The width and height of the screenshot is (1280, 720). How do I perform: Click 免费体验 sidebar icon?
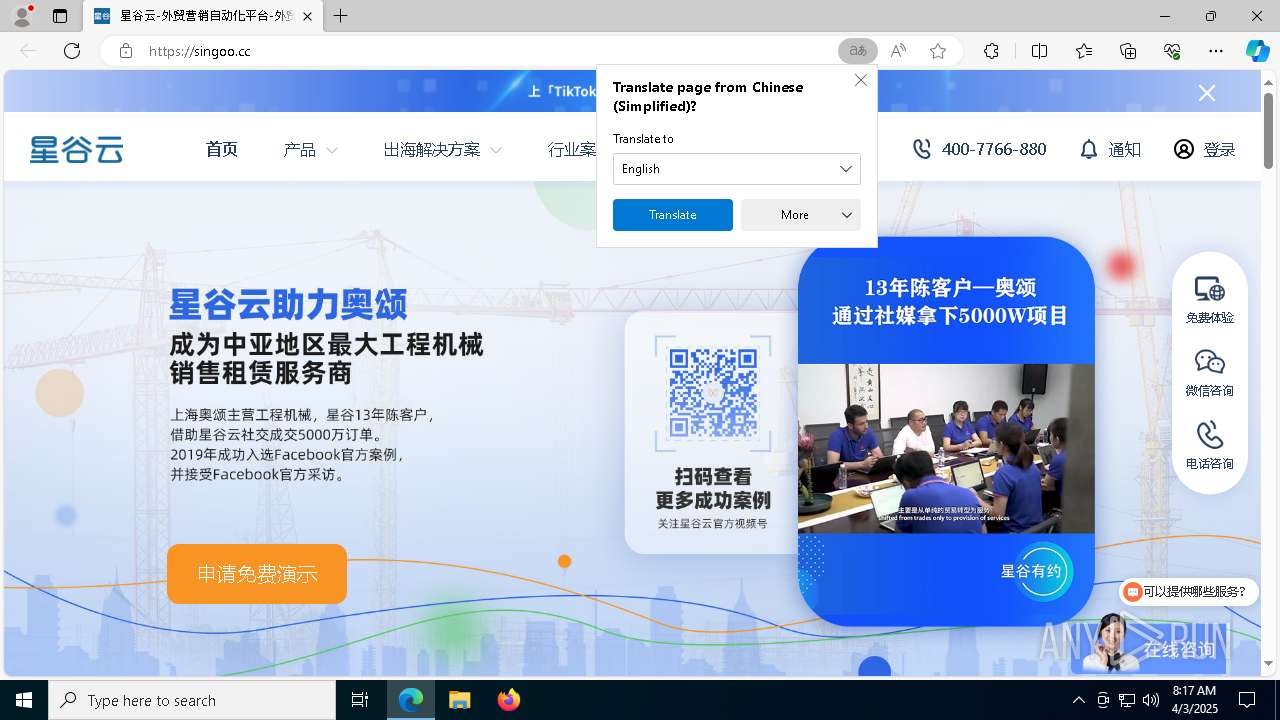pos(1209,300)
